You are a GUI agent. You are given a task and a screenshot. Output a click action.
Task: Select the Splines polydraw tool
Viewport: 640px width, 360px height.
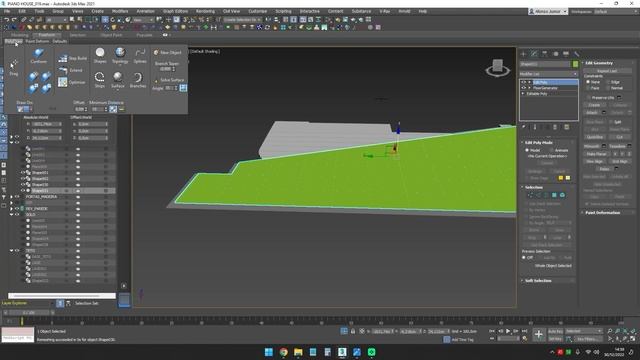(140, 56)
